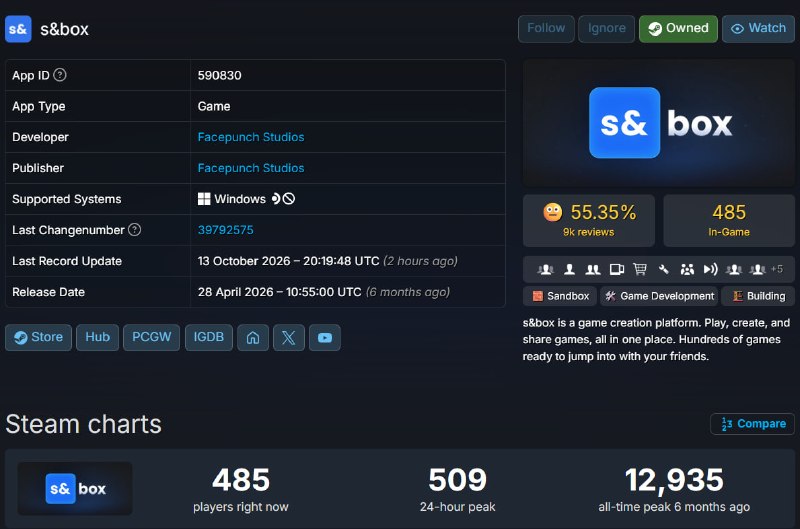Open the PCGW link button
The height and width of the screenshot is (529, 800).
point(152,338)
